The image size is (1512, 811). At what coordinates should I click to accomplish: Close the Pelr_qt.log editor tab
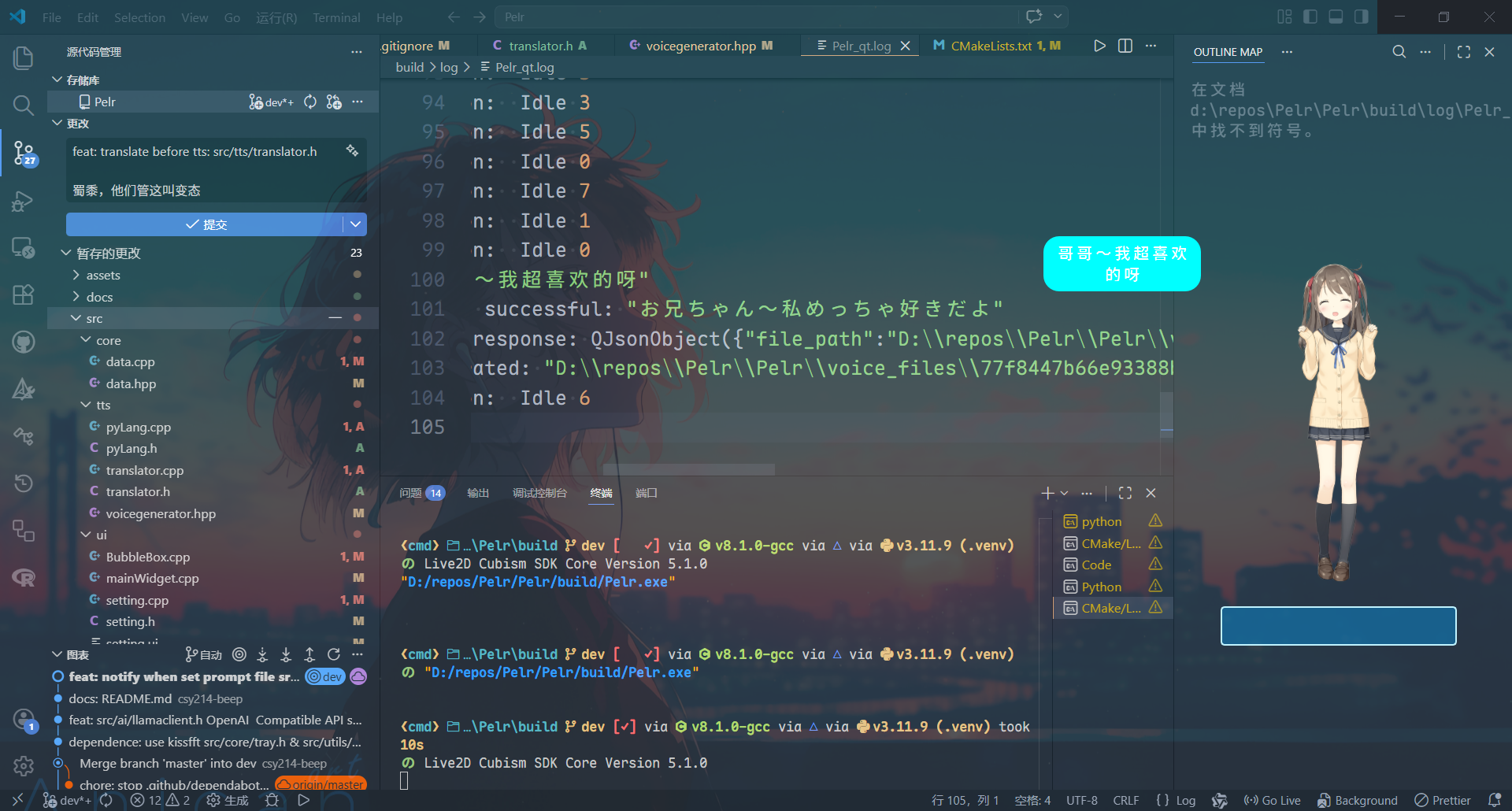[x=906, y=46]
